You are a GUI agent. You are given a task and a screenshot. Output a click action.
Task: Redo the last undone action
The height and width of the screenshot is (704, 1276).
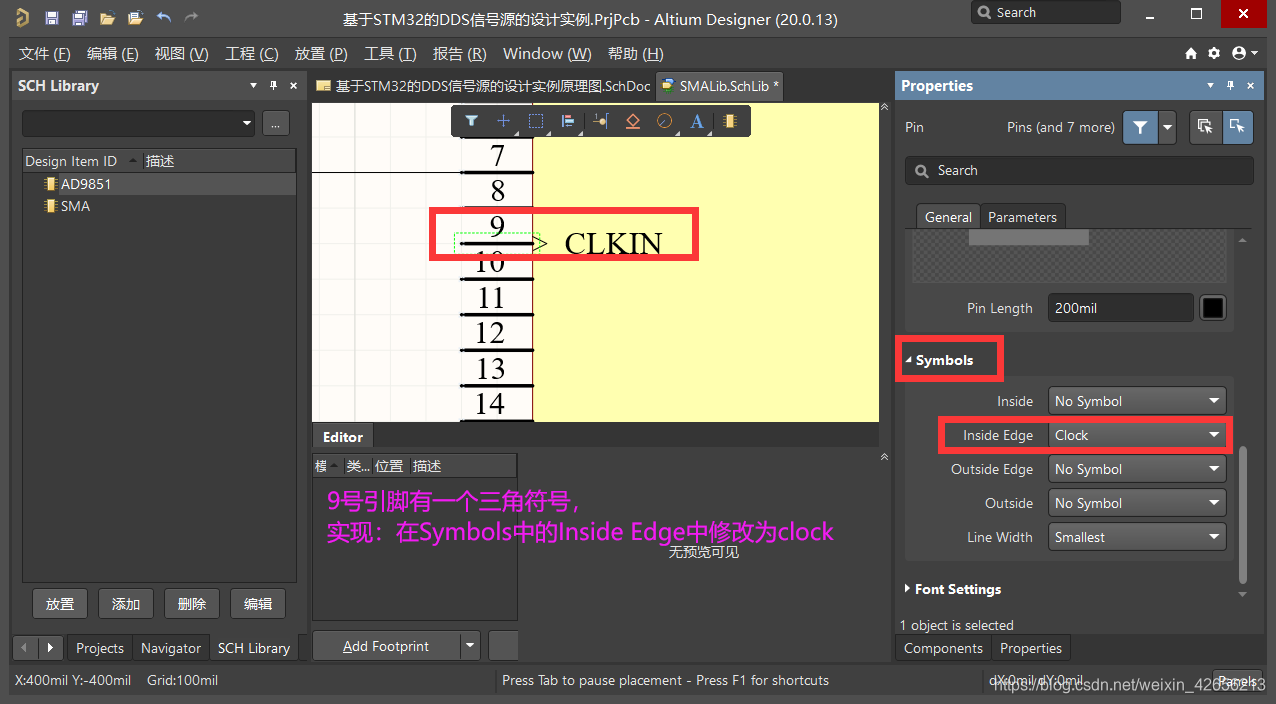pos(191,18)
